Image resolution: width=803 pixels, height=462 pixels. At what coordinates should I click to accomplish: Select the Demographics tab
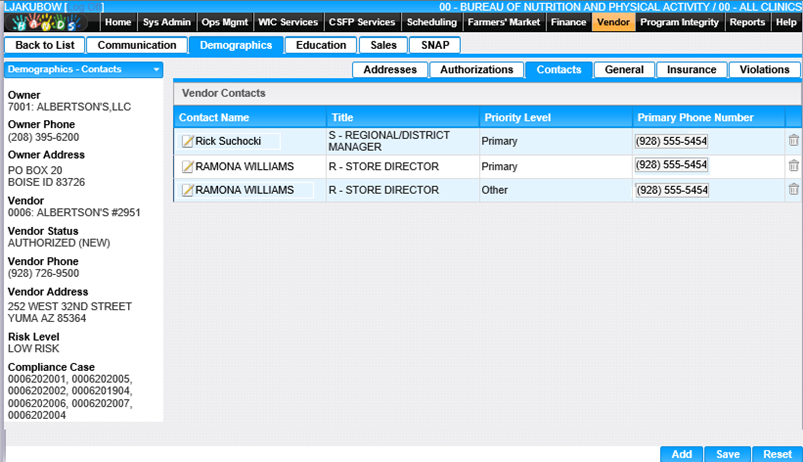click(x=236, y=45)
